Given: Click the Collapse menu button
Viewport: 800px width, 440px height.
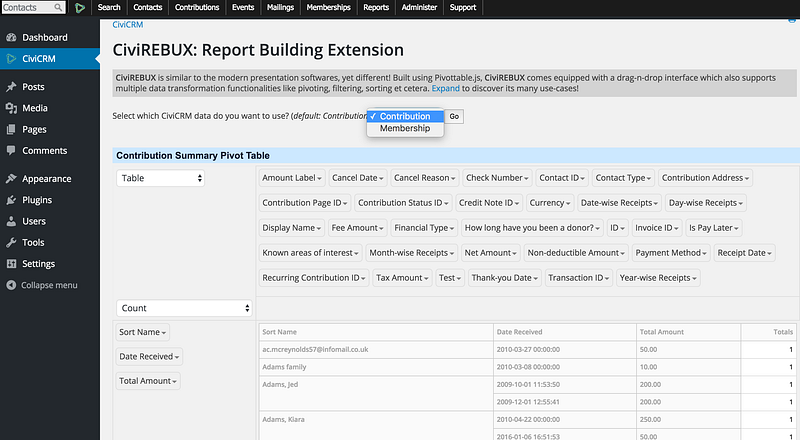Looking at the screenshot, I should point(42,285).
